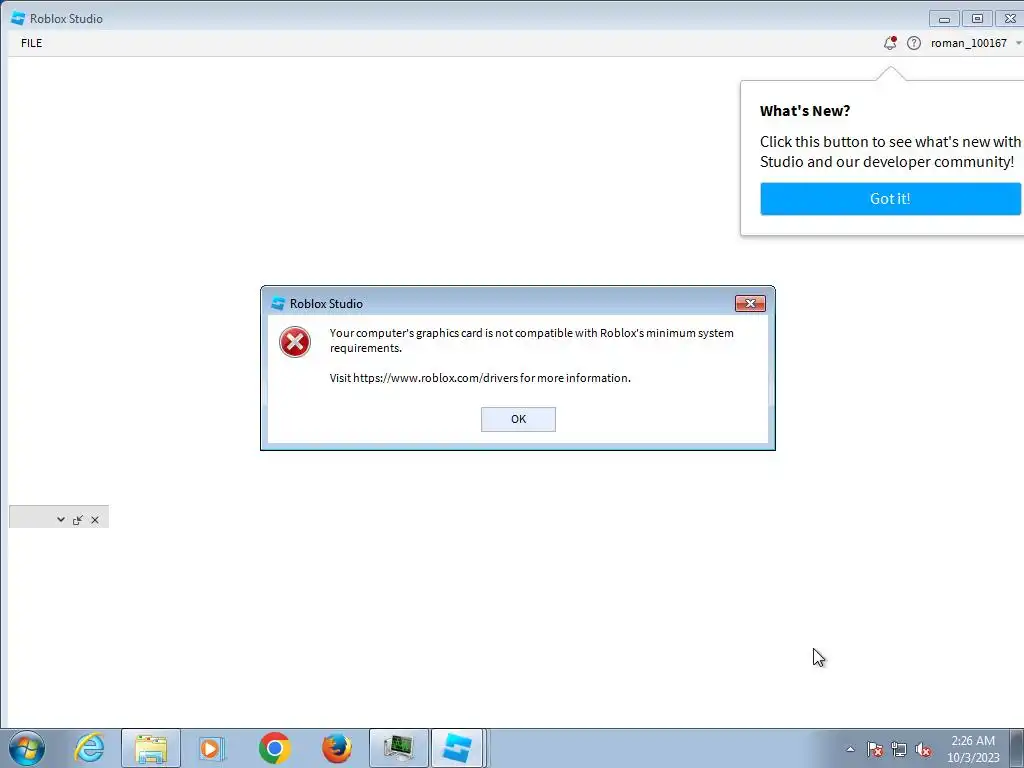Click the Action Center flag icon
The width and height of the screenshot is (1024, 768).
click(x=875, y=749)
